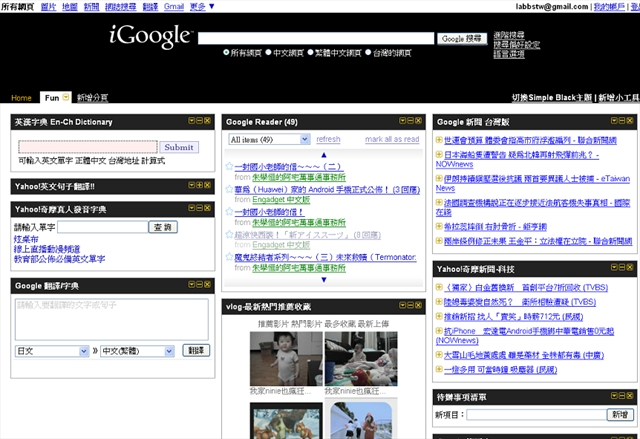Delete the Google 新聞 台灣版 gadget

(630, 120)
